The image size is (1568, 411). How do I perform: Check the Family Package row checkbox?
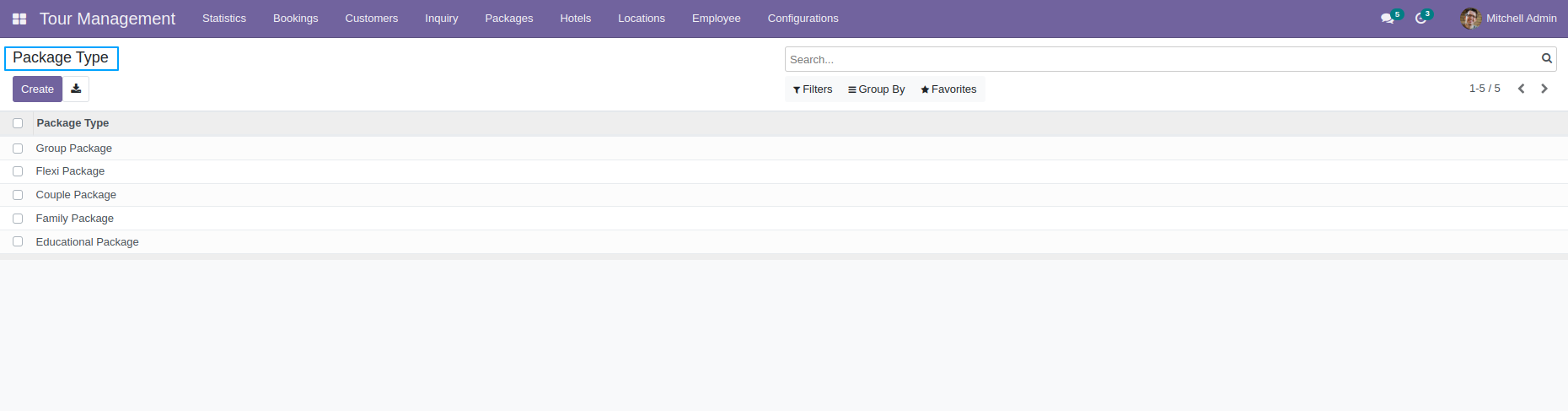point(18,219)
